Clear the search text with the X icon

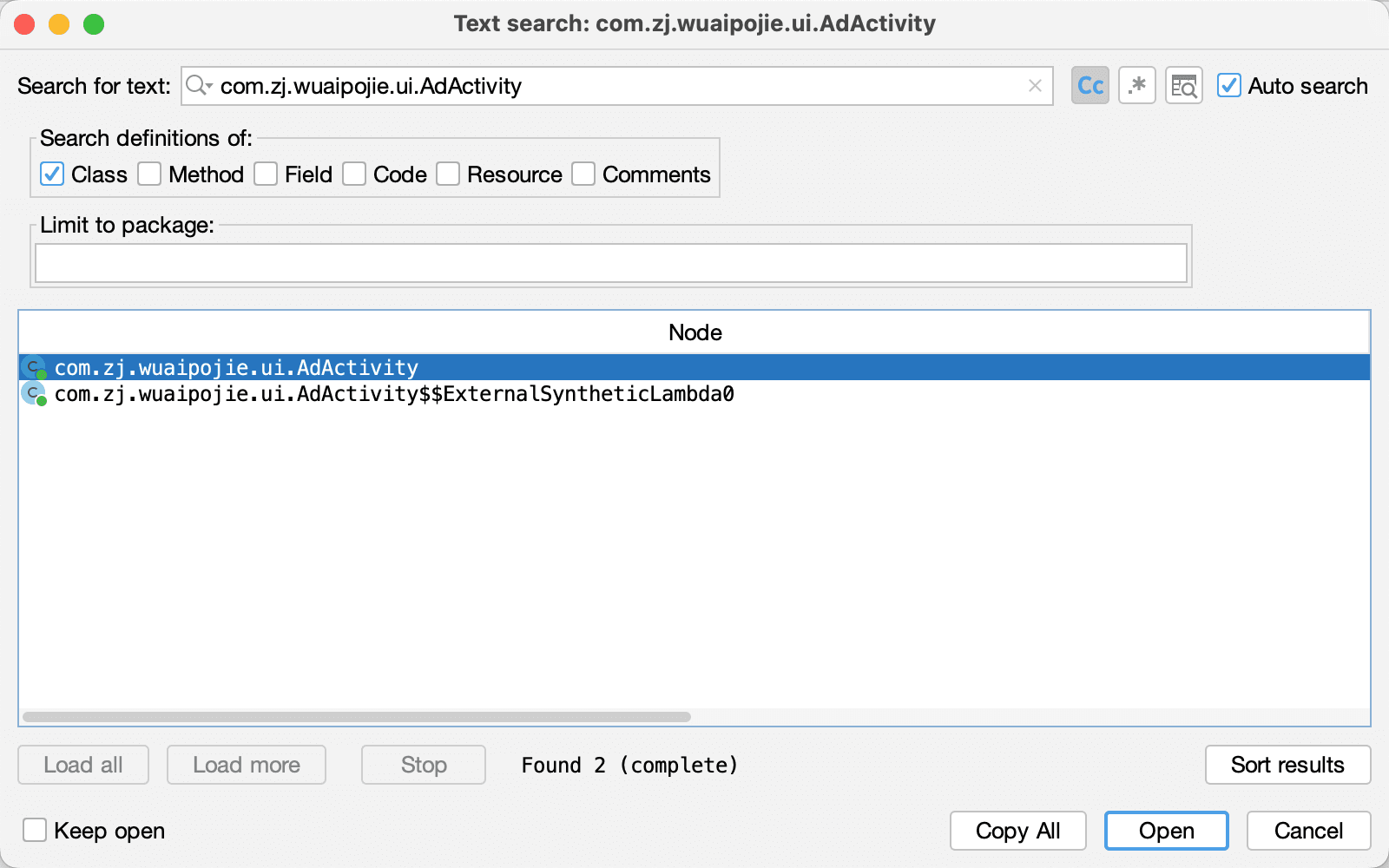[x=1035, y=86]
